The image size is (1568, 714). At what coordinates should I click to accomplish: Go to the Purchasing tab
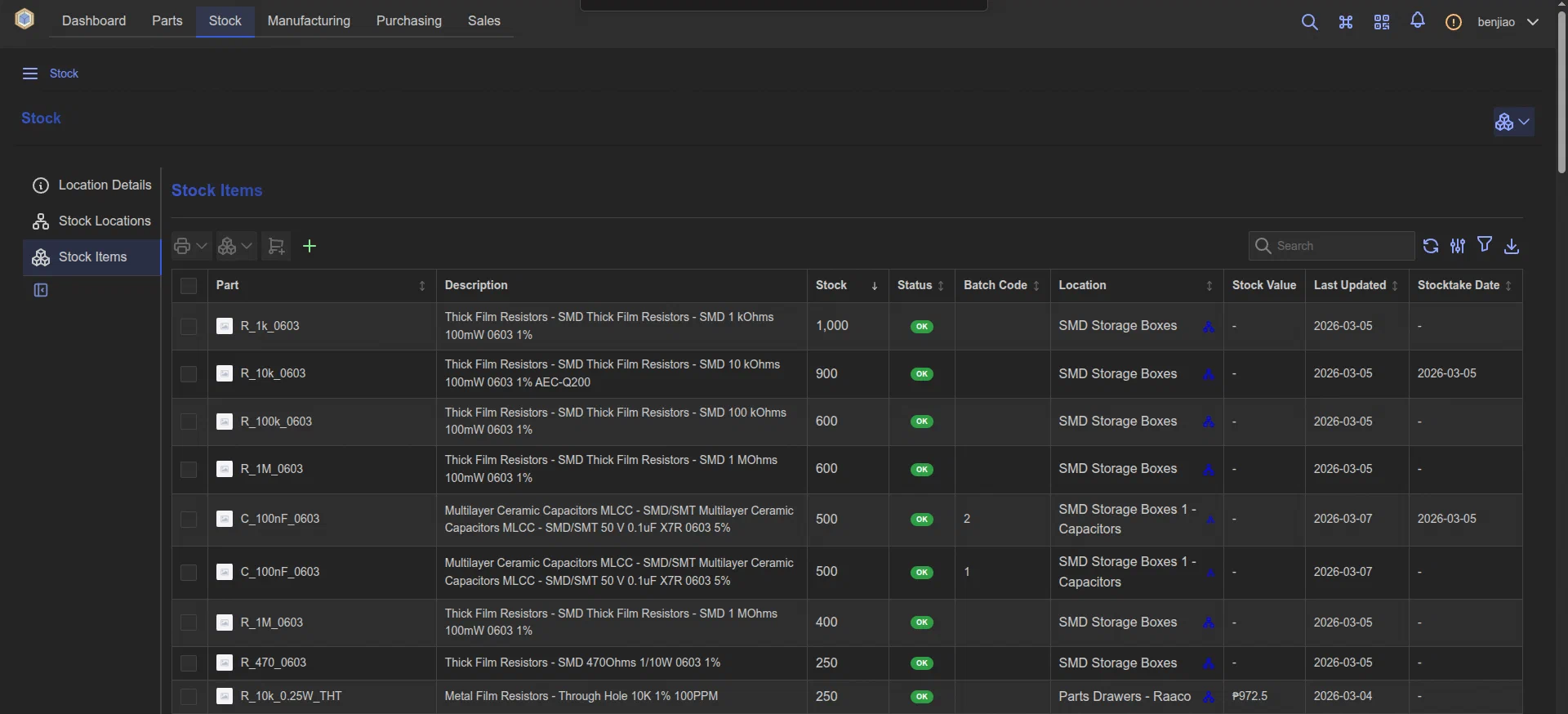pos(408,21)
